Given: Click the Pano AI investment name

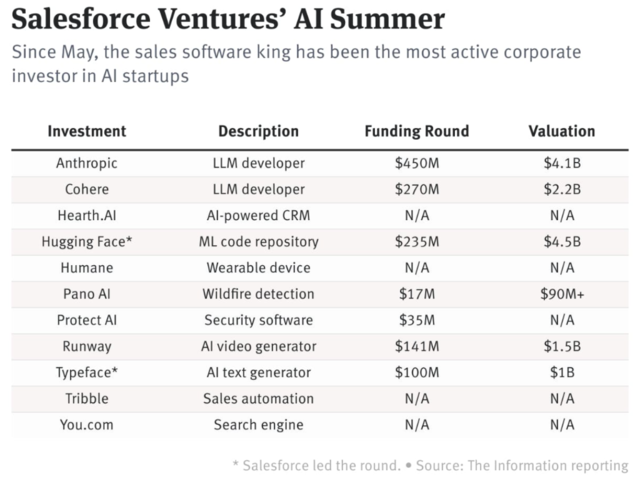Looking at the screenshot, I should pyautogui.click(x=87, y=294).
